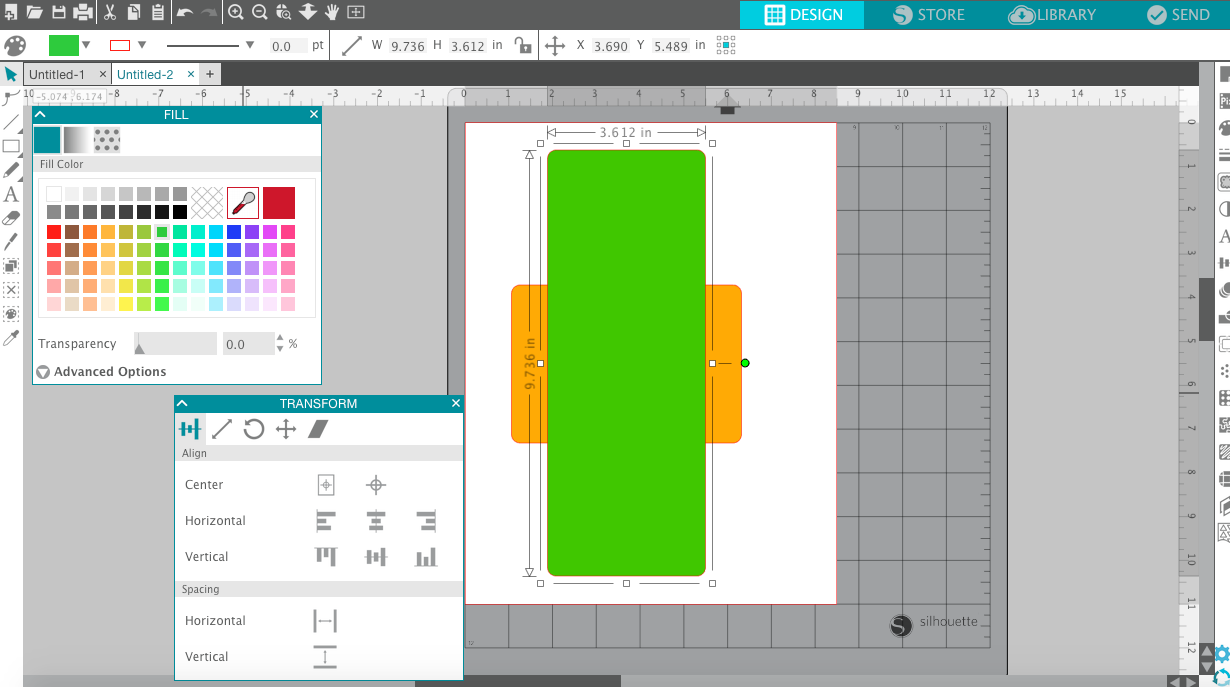This screenshot has height=687, width=1230.
Task: Click the Save disk icon
Action: pyautogui.click(x=59, y=13)
